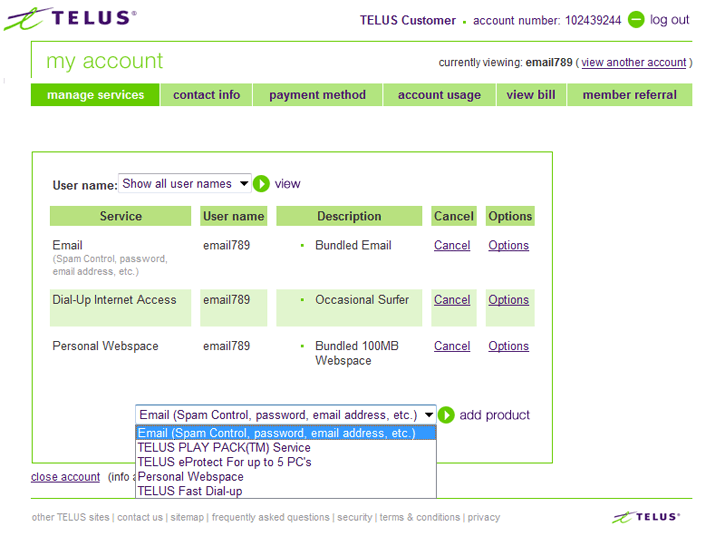The image size is (725, 546).
Task: Click the TELUS logo in the header
Action: 70,18
